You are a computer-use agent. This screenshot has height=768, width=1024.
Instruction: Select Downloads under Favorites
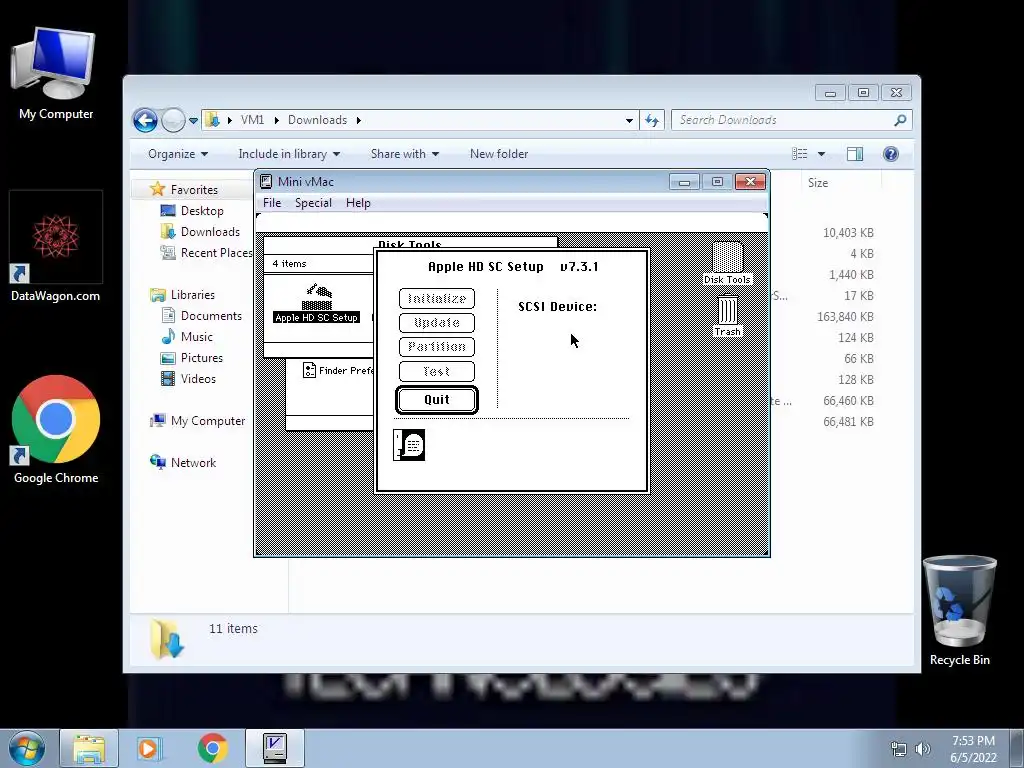(x=210, y=232)
